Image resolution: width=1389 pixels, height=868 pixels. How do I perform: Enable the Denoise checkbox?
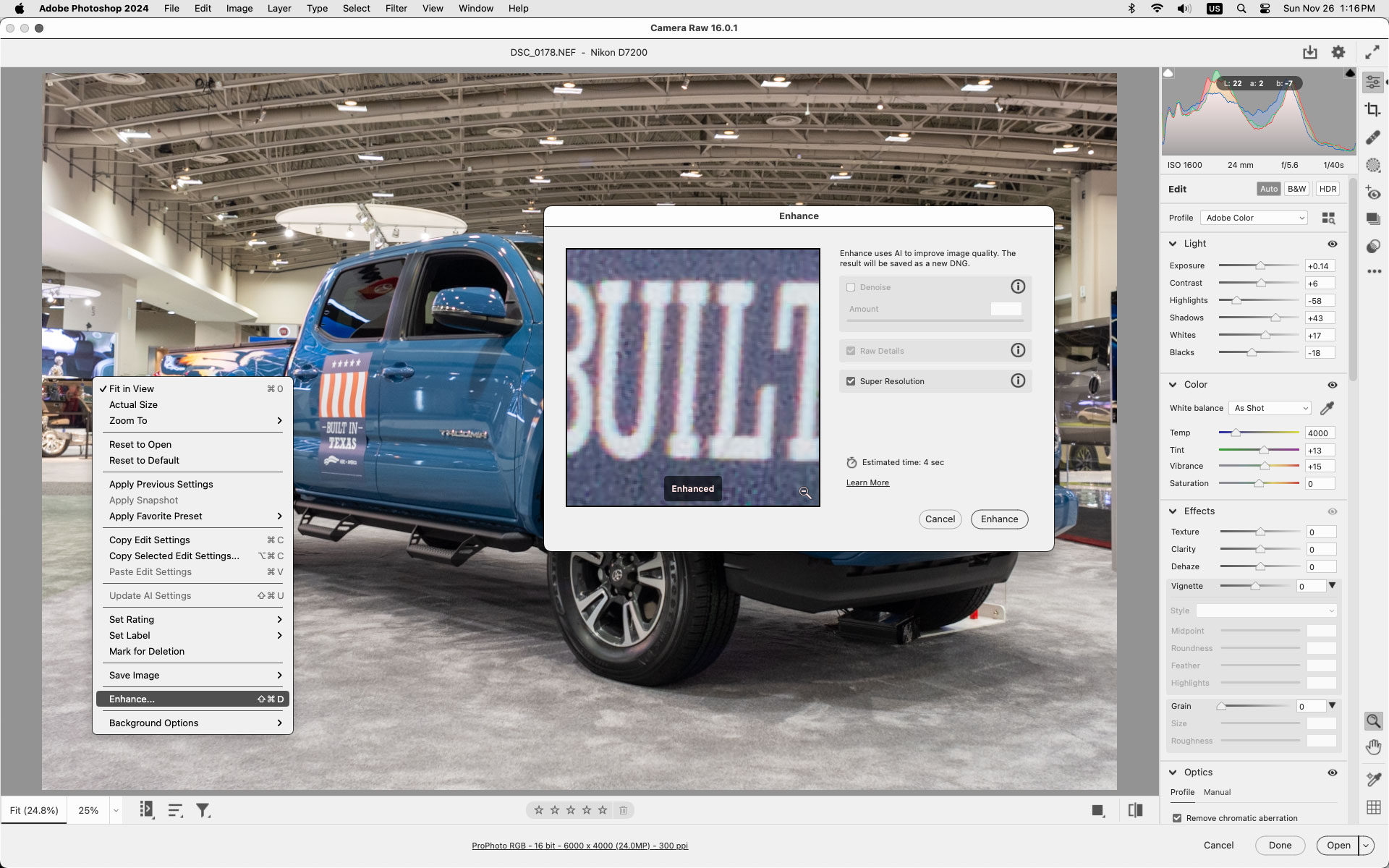click(851, 287)
